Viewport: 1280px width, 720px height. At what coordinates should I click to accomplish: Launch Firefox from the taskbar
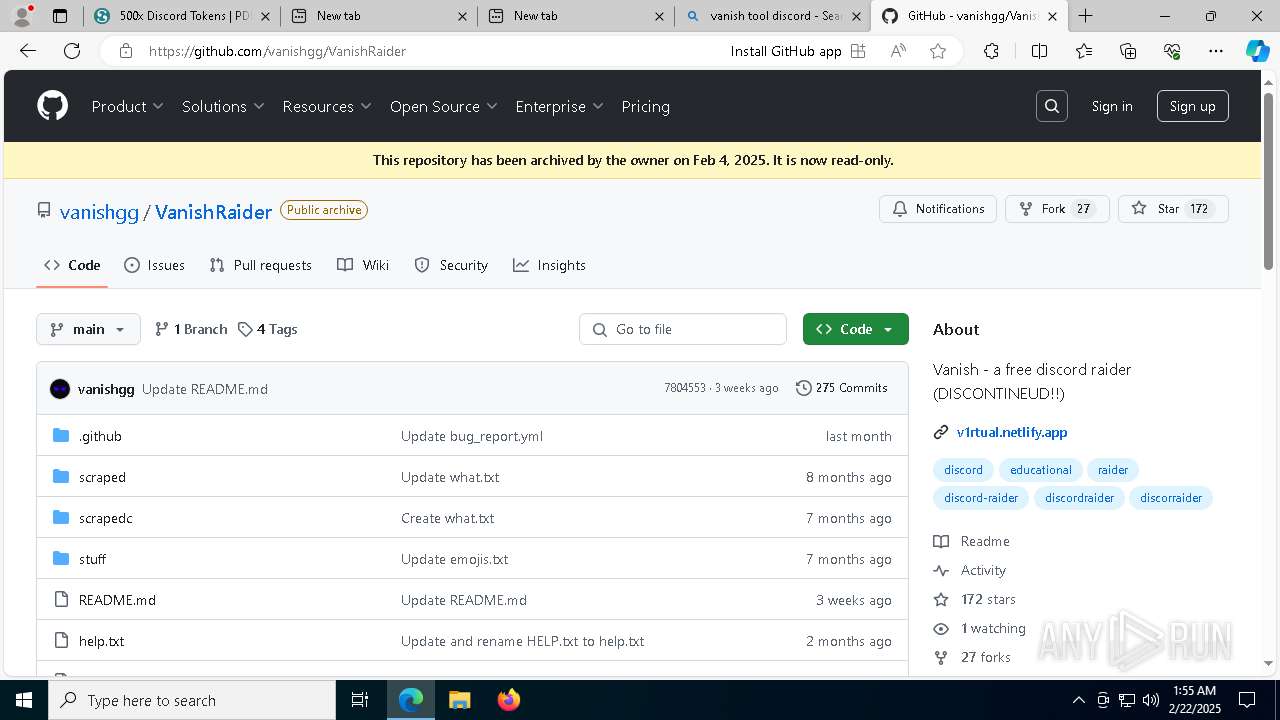tap(509, 700)
